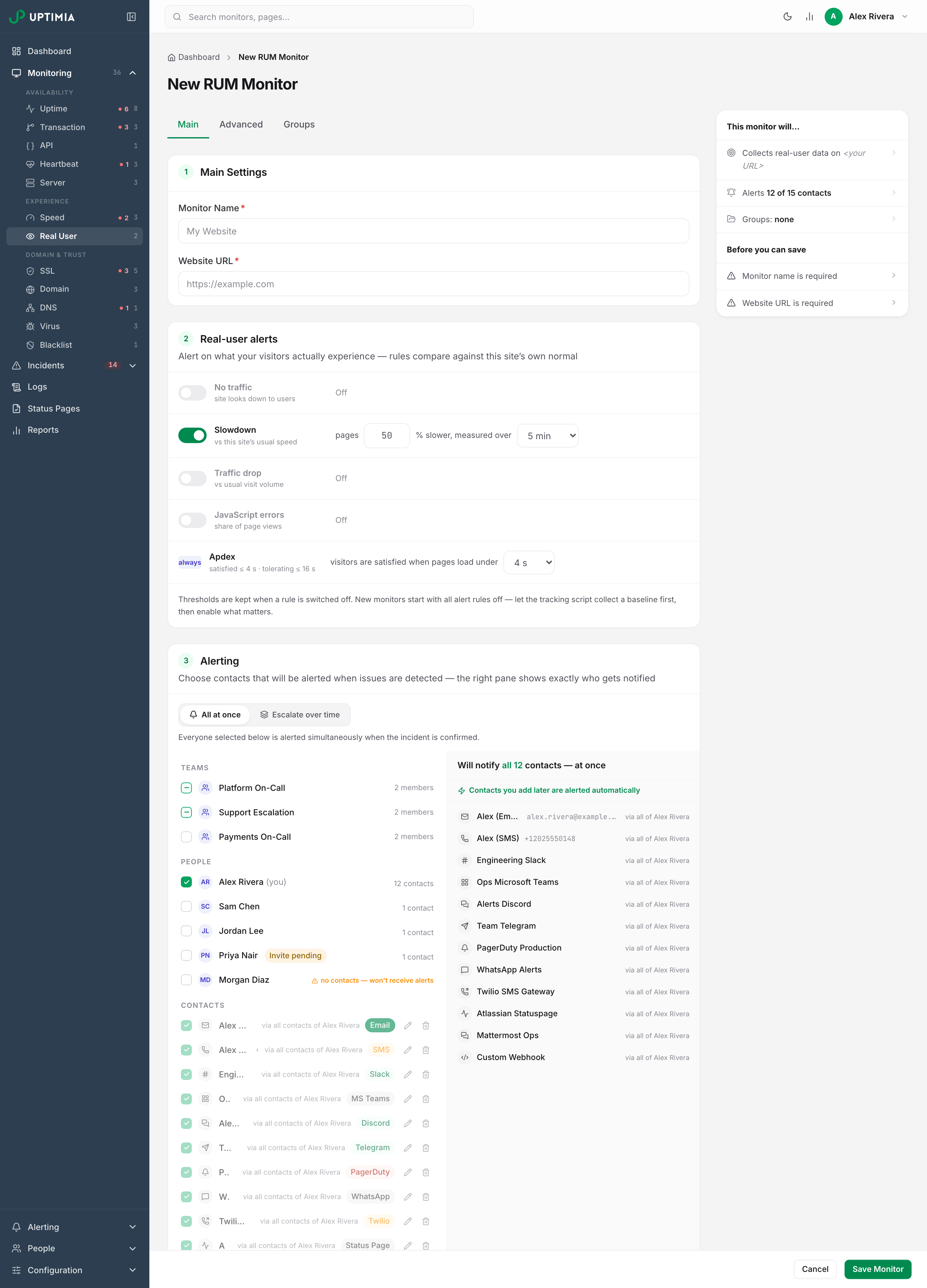Edit the Discord contact with pencil icon
Screen dimensions: 927x1288
tap(407, 1123)
